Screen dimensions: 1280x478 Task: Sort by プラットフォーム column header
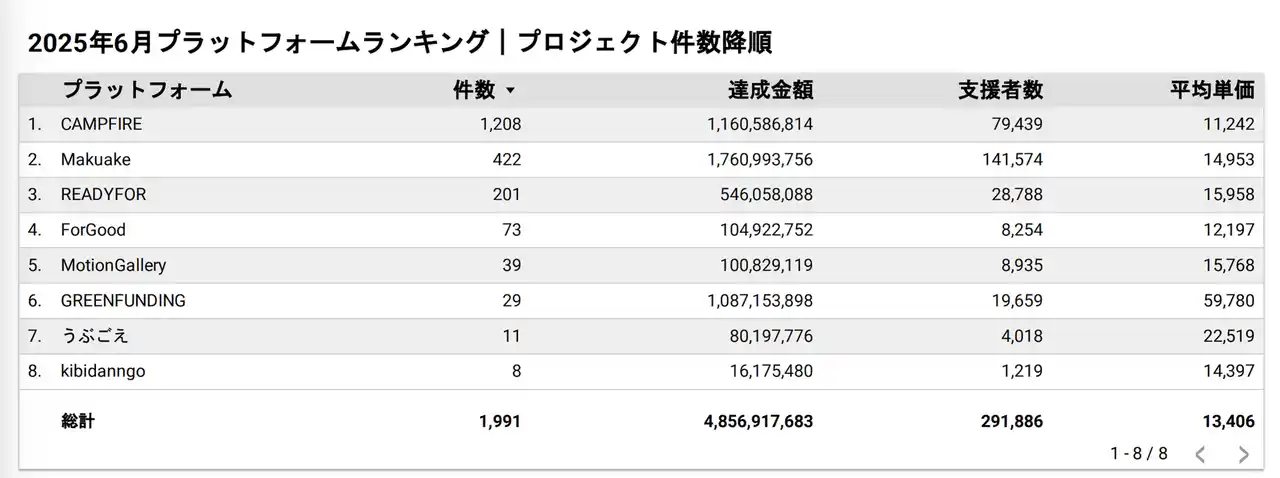tap(147, 90)
